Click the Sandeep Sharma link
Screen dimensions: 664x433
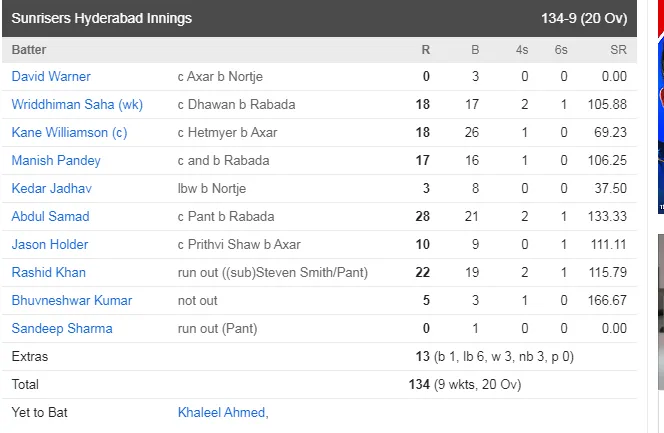point(62,328)
